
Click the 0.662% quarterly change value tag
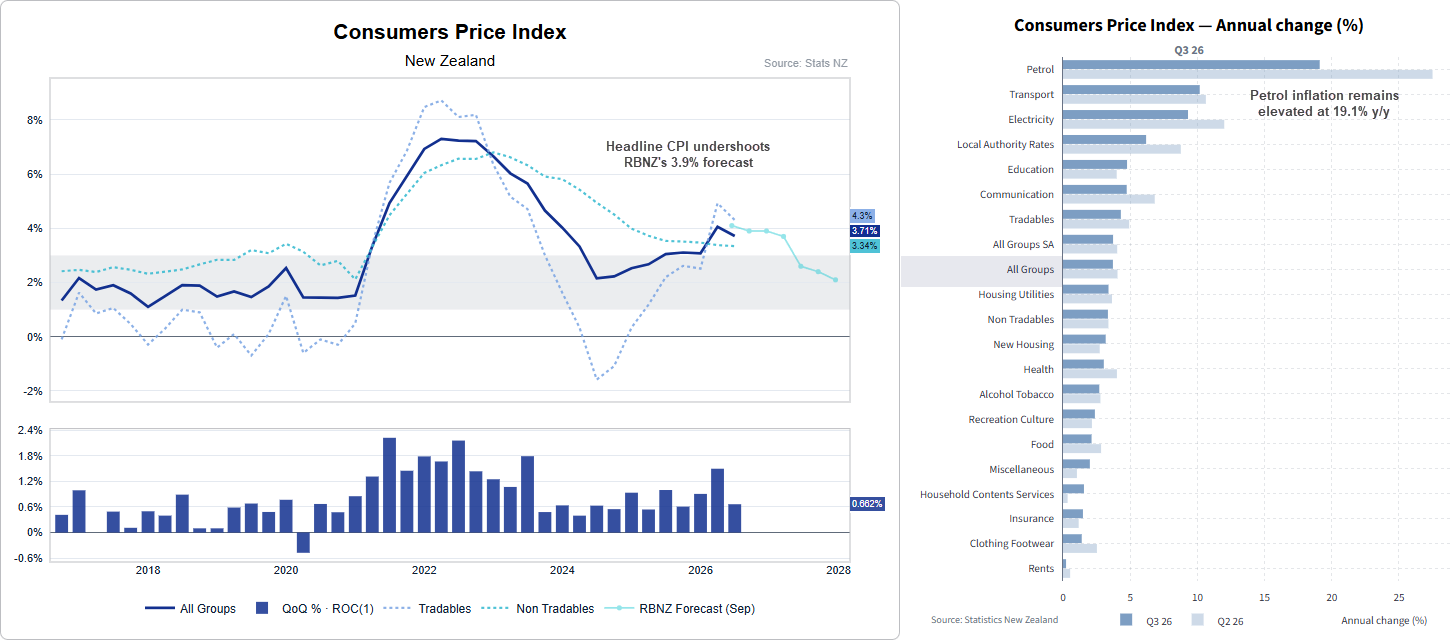pyautogui.click(x=866, y=504)
